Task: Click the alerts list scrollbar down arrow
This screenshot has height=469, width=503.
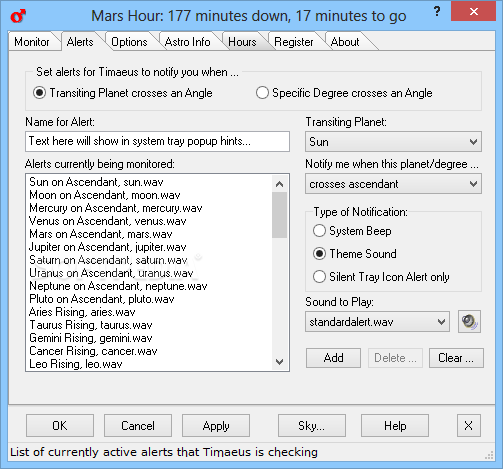Action: [x=280, y=361]
